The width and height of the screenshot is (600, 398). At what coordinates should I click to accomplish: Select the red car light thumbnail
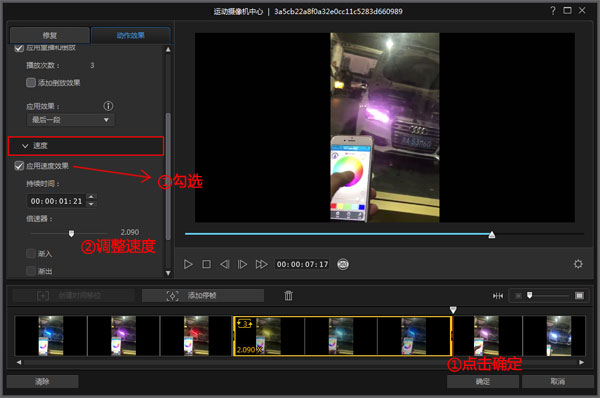(x=196, y=336)
